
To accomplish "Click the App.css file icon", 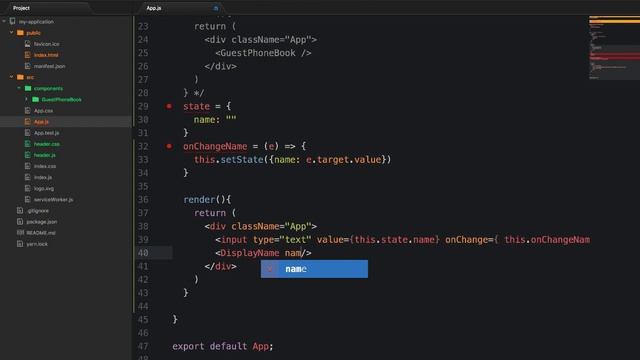I will click(x=27, y=111).
